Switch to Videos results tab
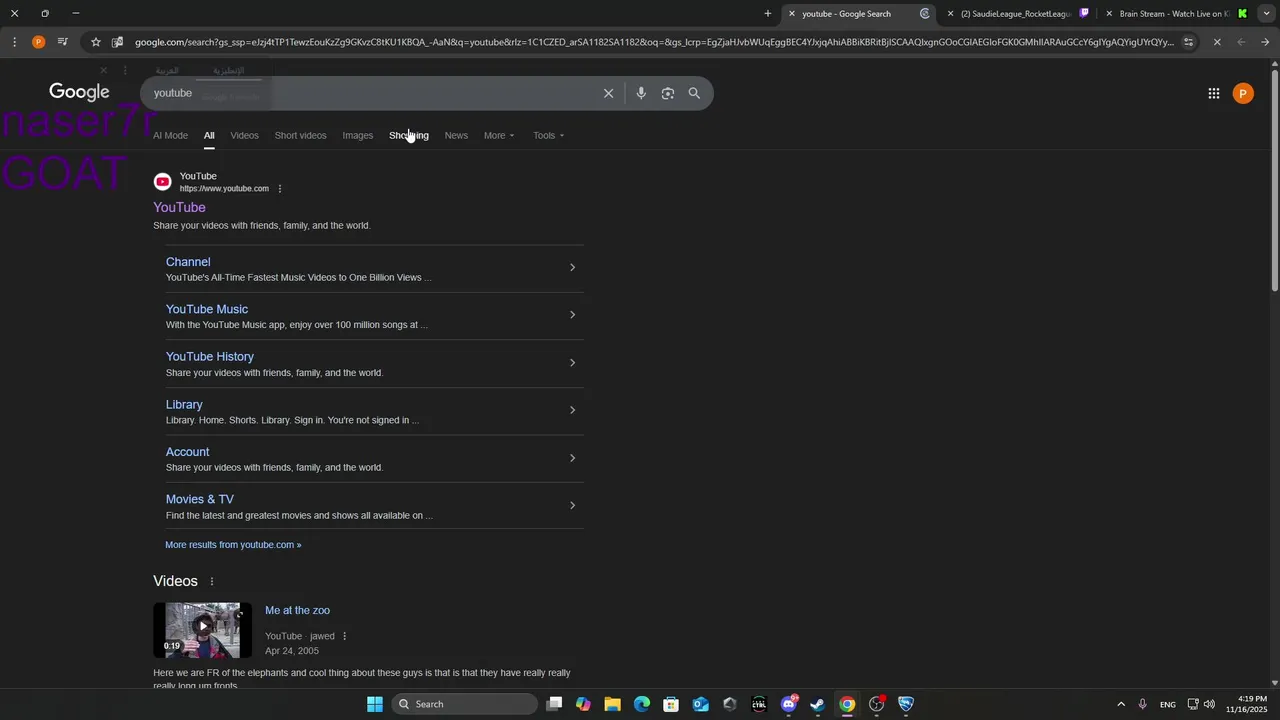The height and width of the screenshot is (720, 1280). point(244,135)
